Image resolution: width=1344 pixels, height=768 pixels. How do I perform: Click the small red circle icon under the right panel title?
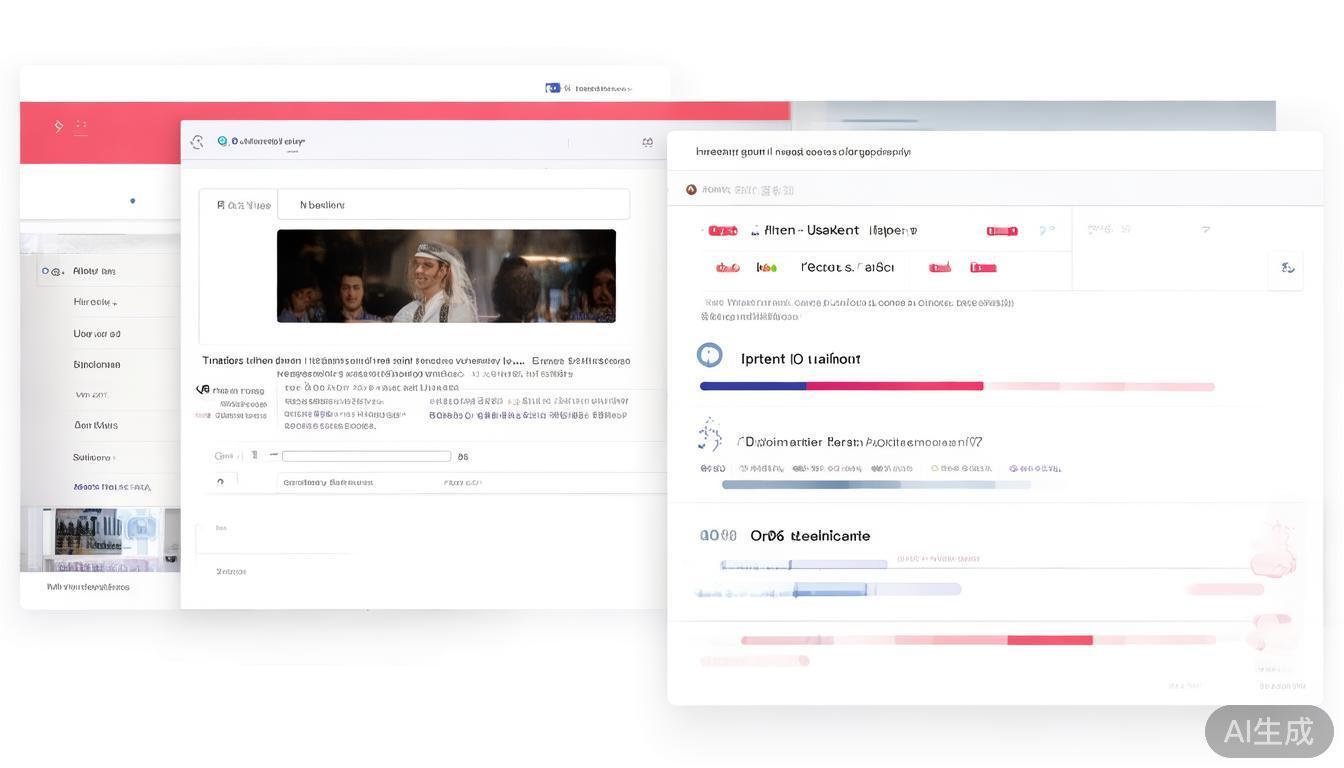(x=691, y=189)
